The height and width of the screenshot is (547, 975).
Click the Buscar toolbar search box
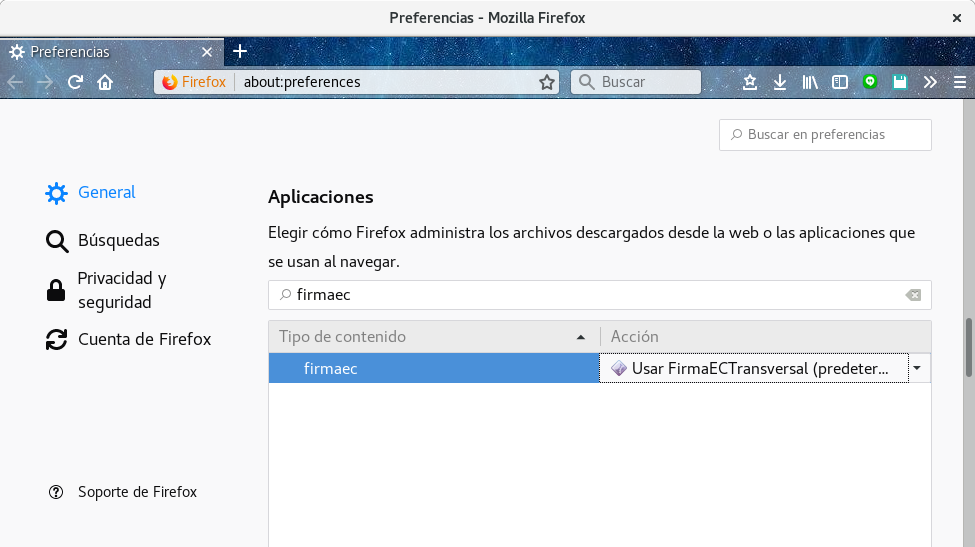(x=635, y=82)
